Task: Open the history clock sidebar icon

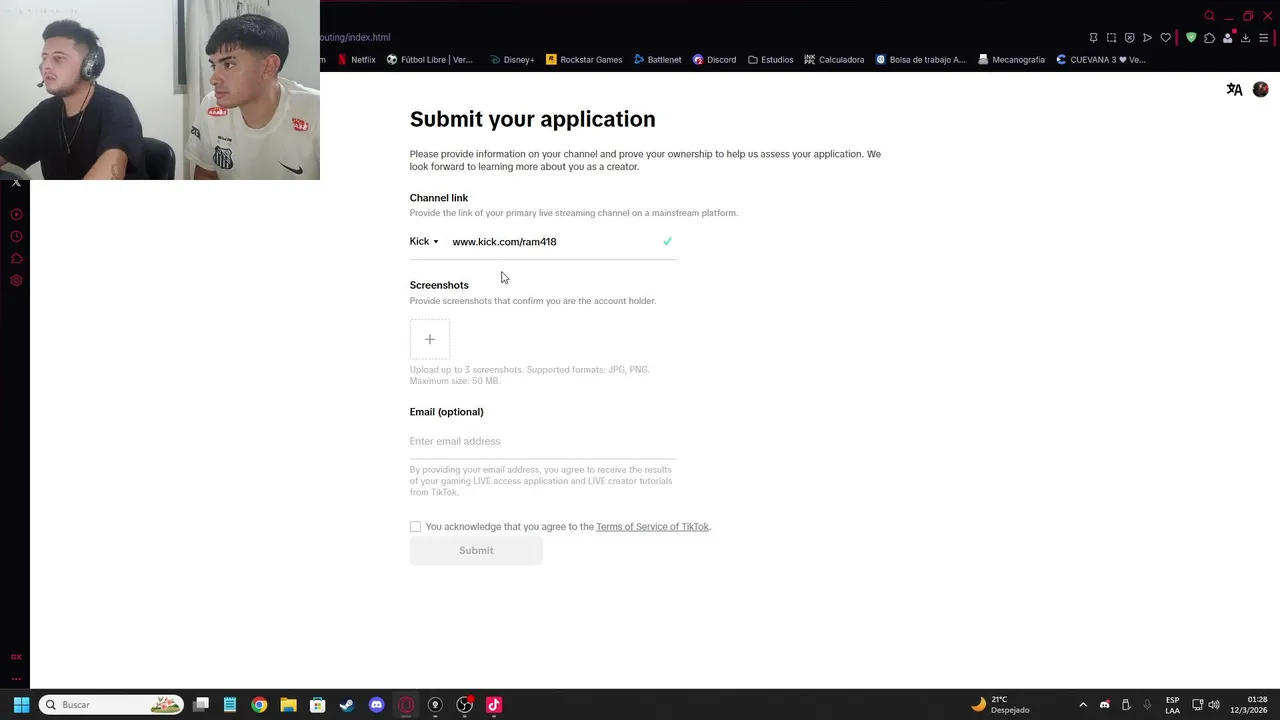Action: pos(16,237)
